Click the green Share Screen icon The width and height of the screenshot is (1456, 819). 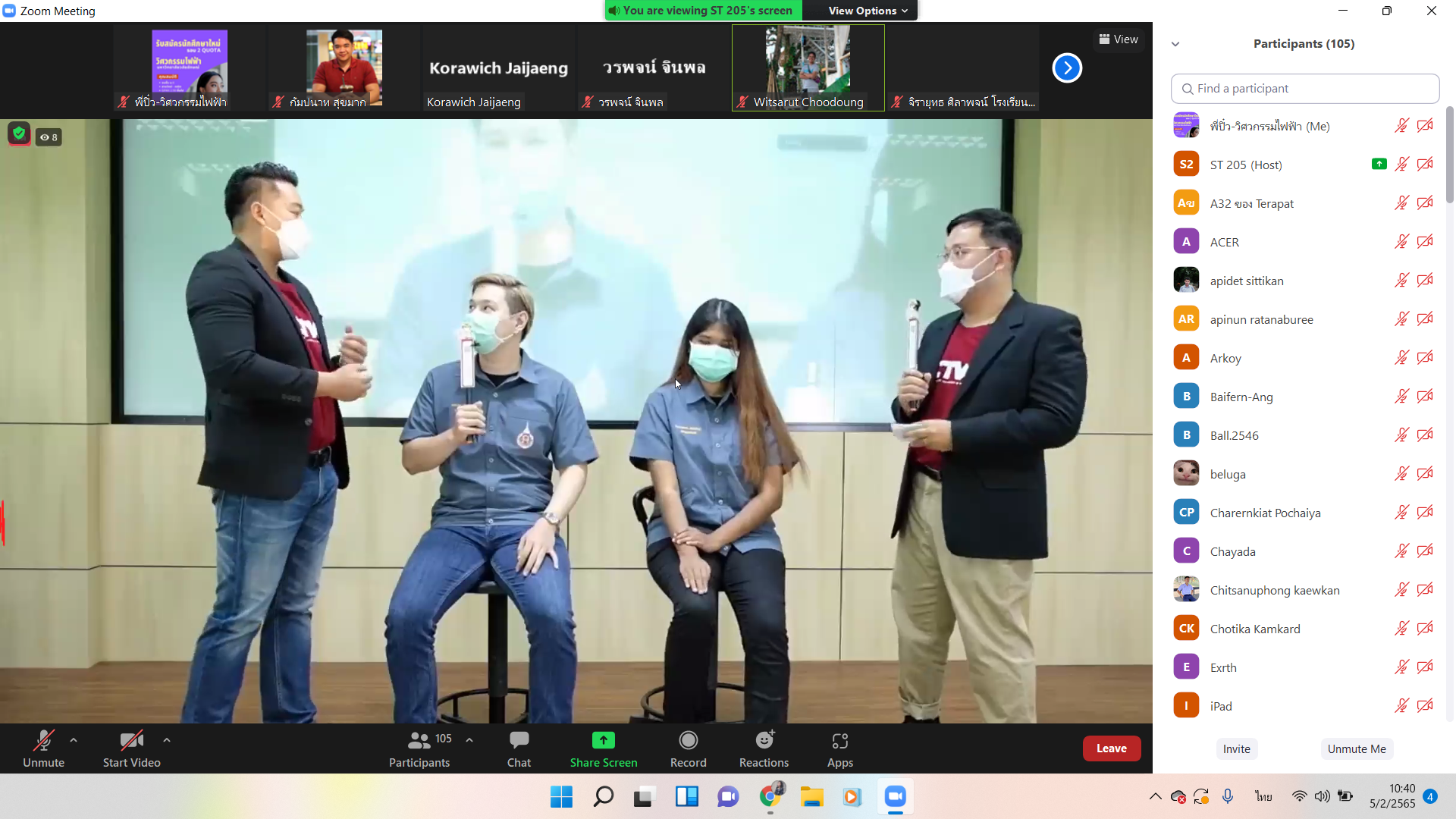603,740
